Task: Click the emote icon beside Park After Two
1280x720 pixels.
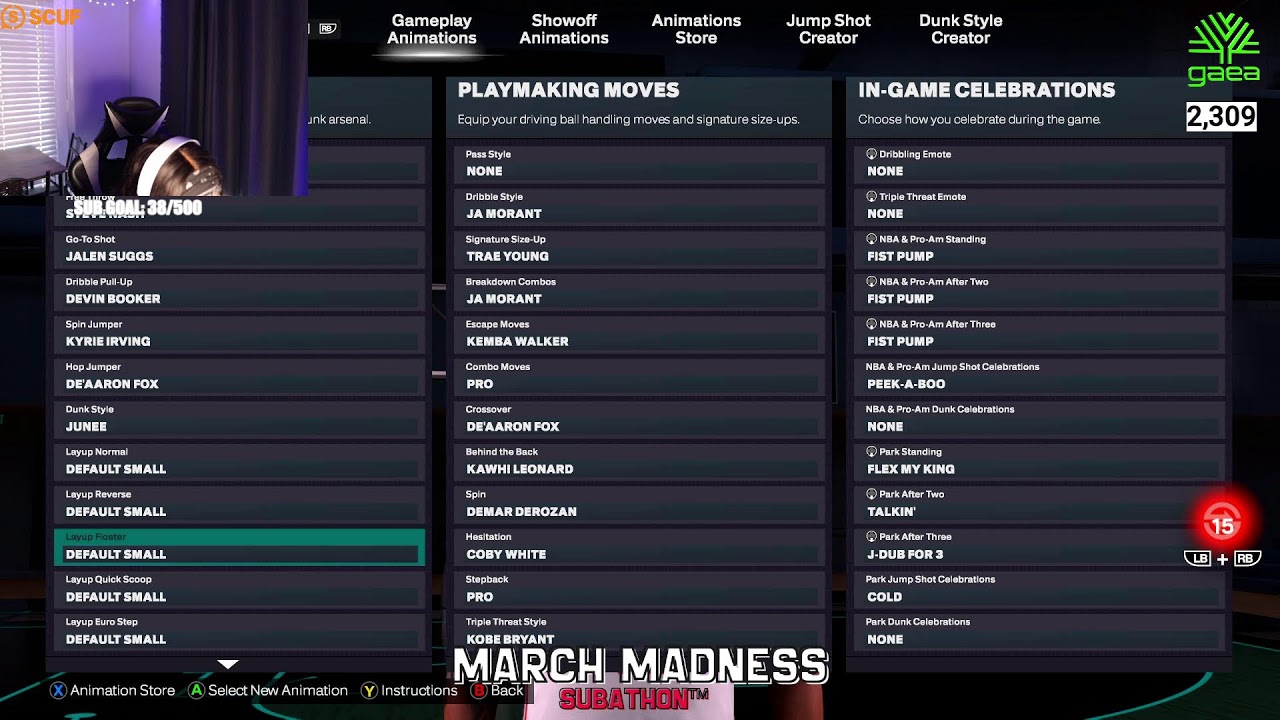Action: coord(871,494)
